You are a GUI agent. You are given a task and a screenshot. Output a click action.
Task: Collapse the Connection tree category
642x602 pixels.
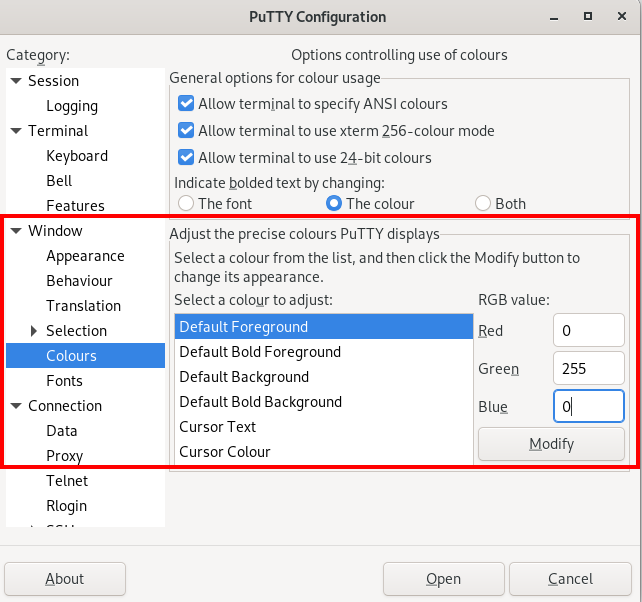16,406
